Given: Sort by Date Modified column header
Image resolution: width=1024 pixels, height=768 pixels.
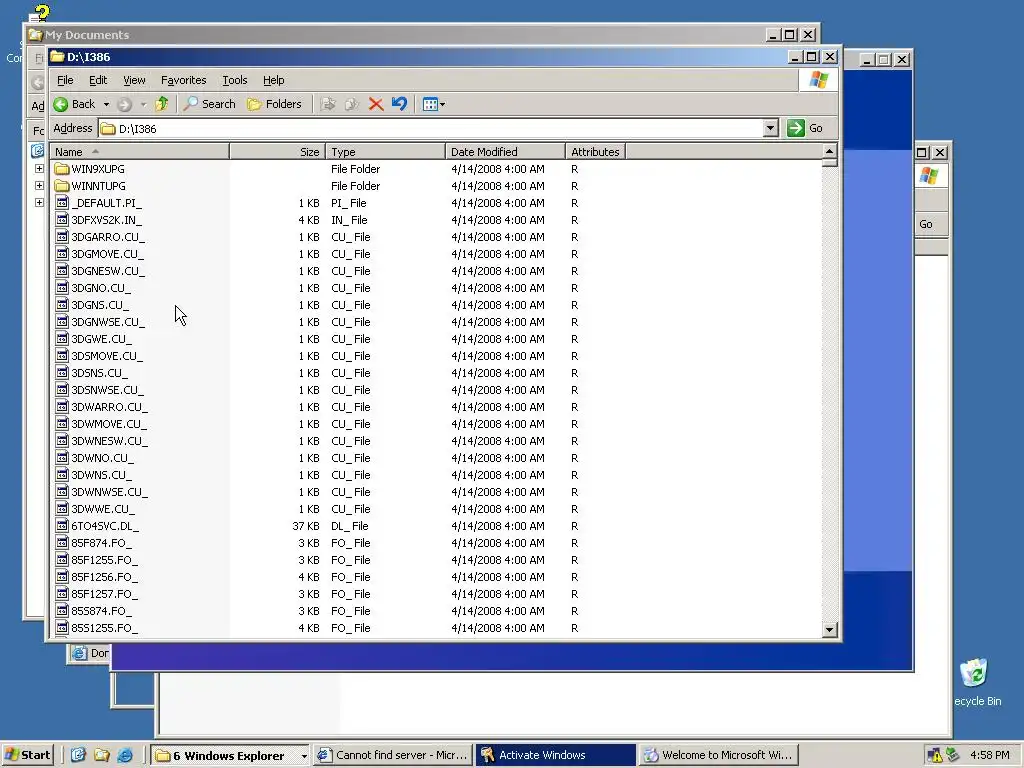Looking at the screenshot, I should click(x=505, y=152).
